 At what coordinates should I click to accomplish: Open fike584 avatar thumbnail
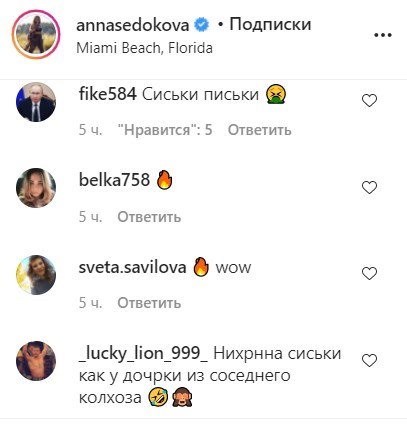click(36, 102)
